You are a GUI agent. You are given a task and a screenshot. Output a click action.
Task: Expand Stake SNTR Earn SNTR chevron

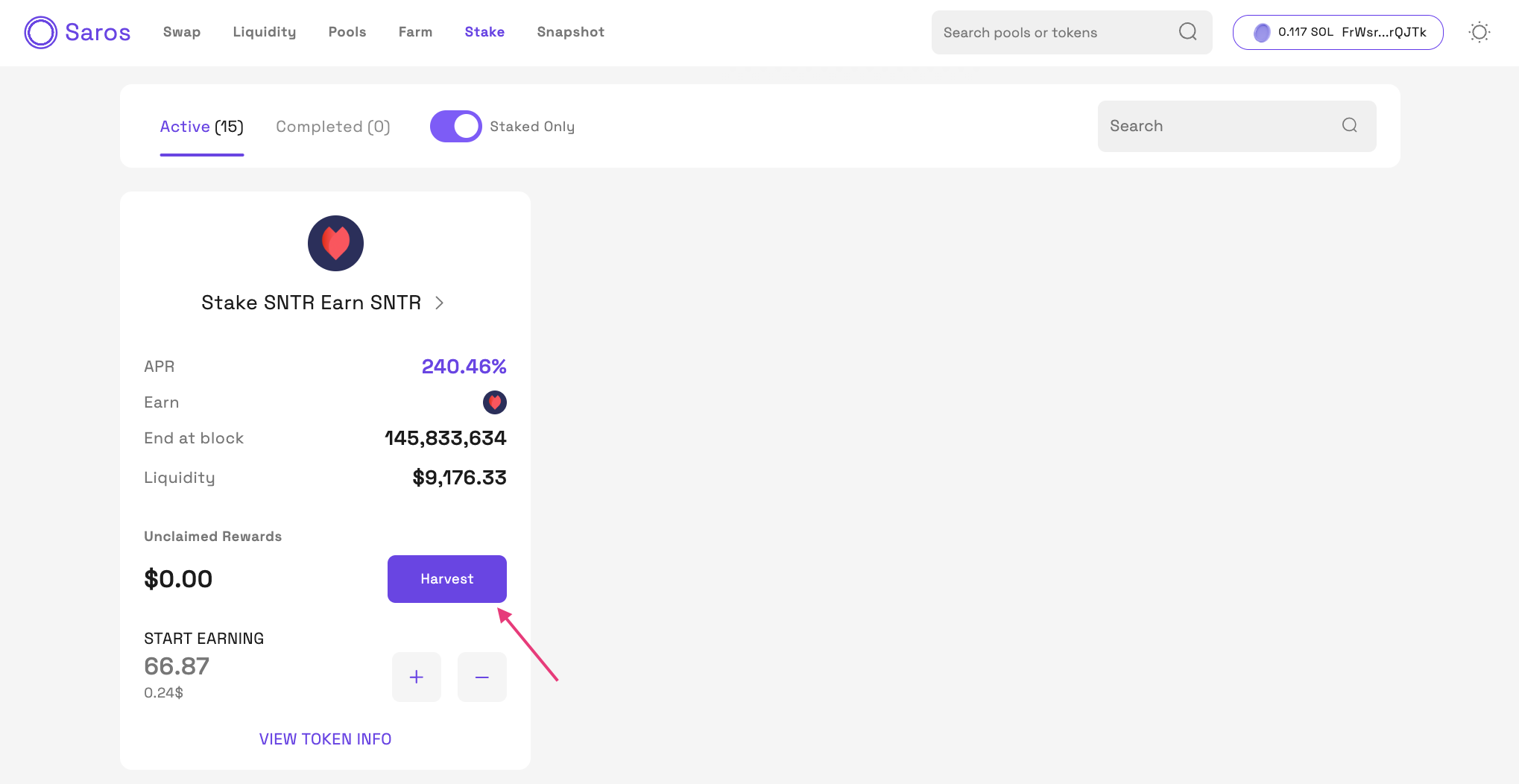(439, 303)
